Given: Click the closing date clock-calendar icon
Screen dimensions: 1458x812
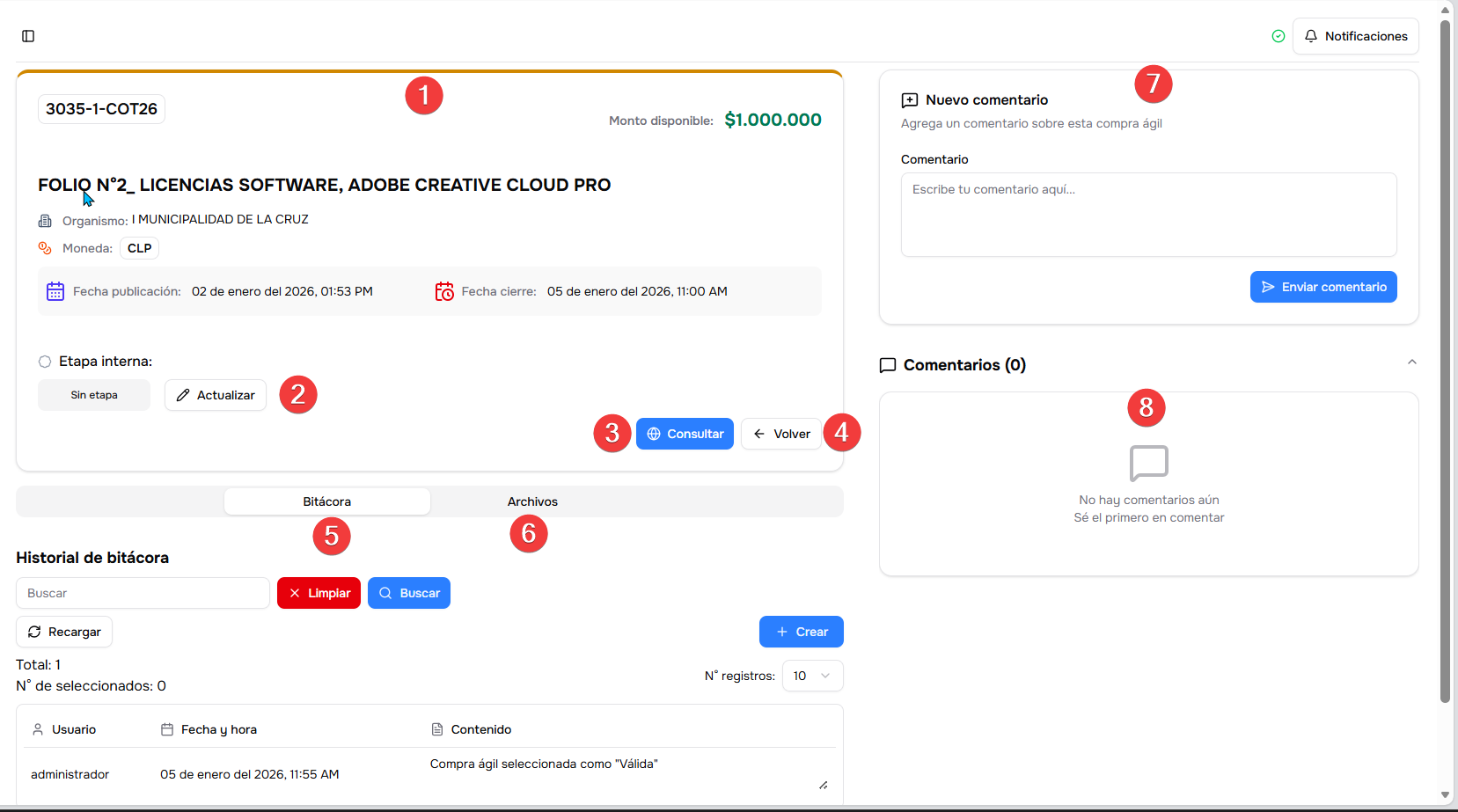Looking at the screenshot, I should (444, 291).
